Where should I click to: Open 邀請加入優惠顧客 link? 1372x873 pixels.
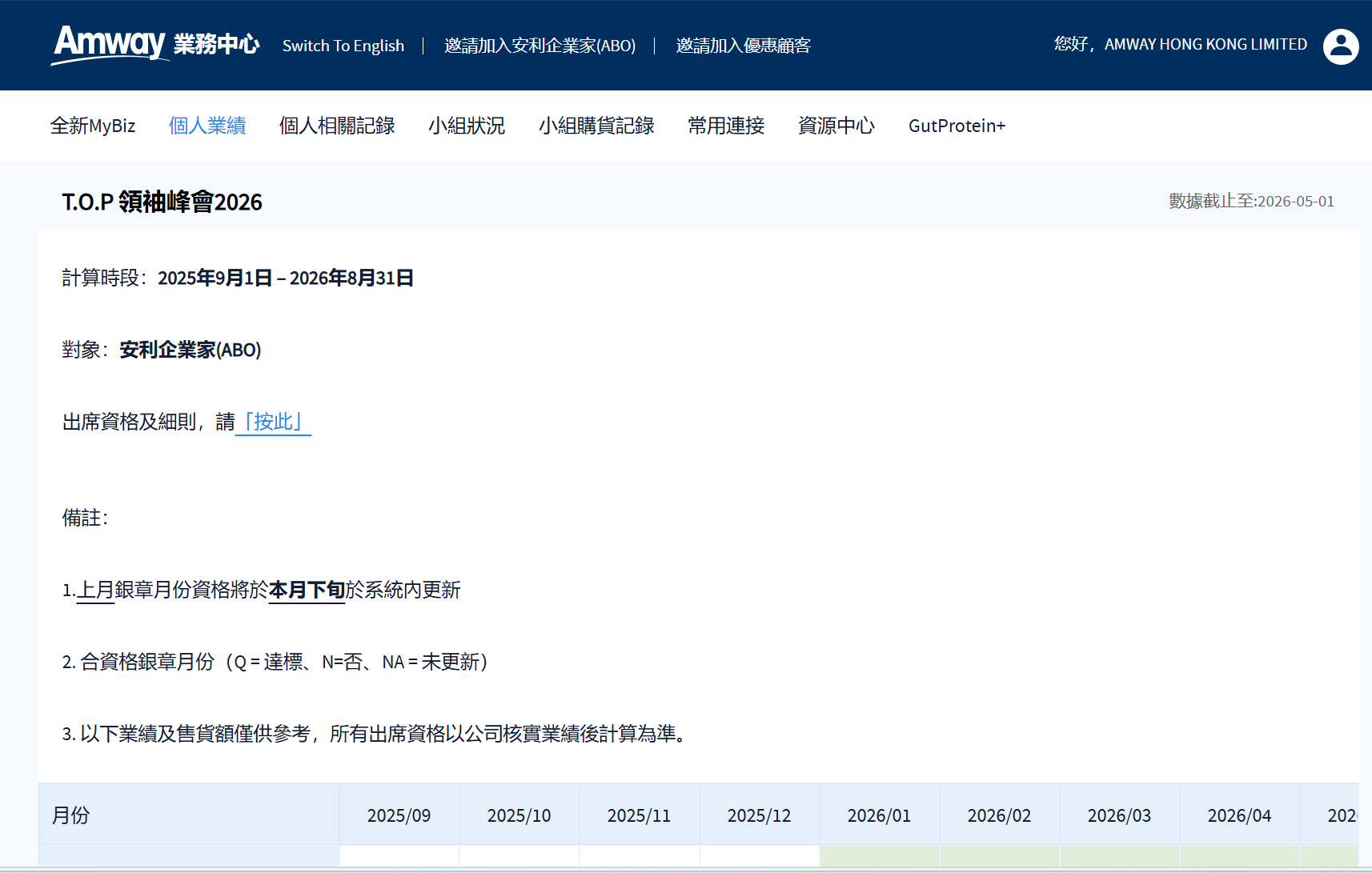click(x=744, y=46)
